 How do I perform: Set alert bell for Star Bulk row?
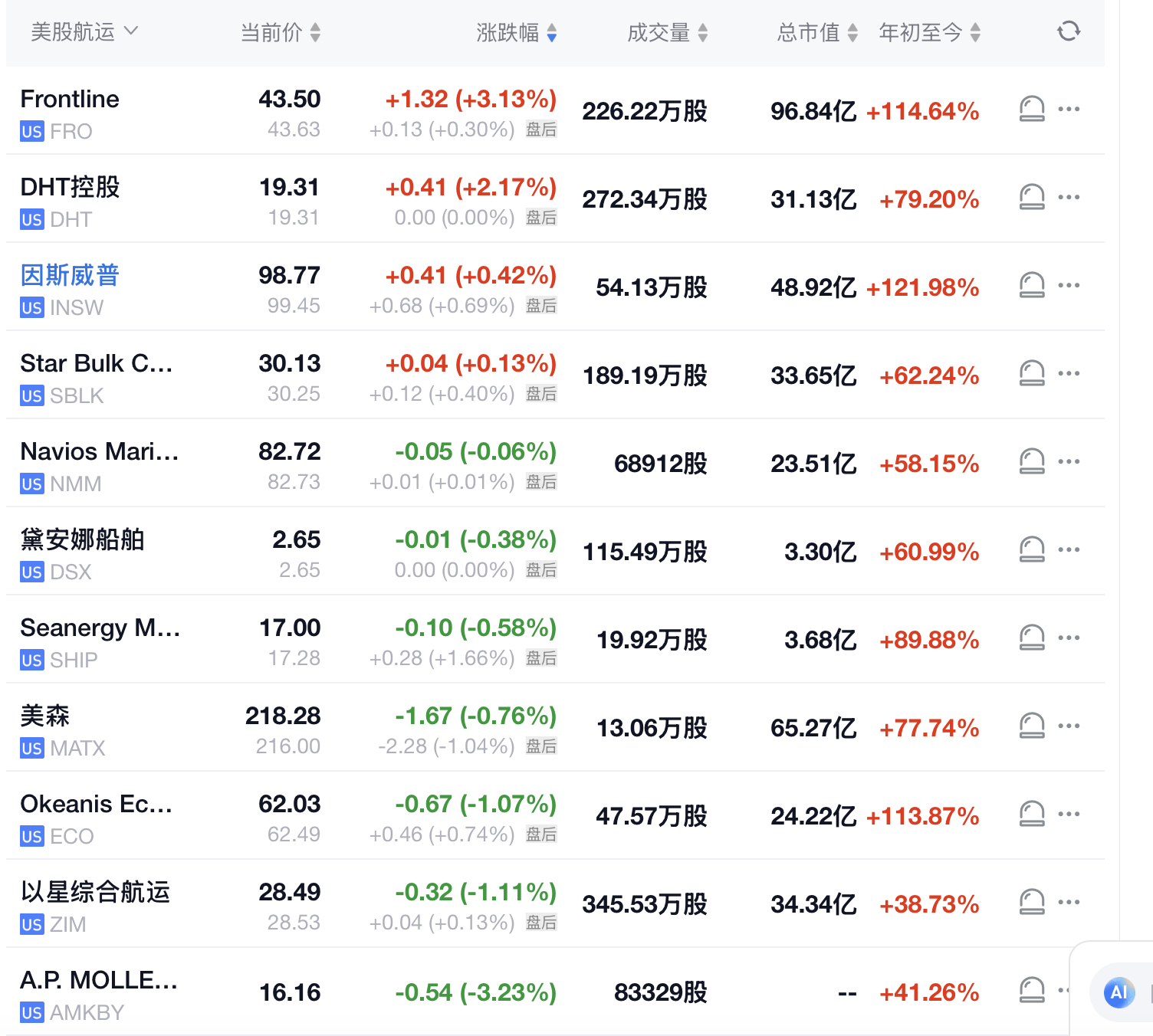pyautogui.click(x=1032, y=373)
